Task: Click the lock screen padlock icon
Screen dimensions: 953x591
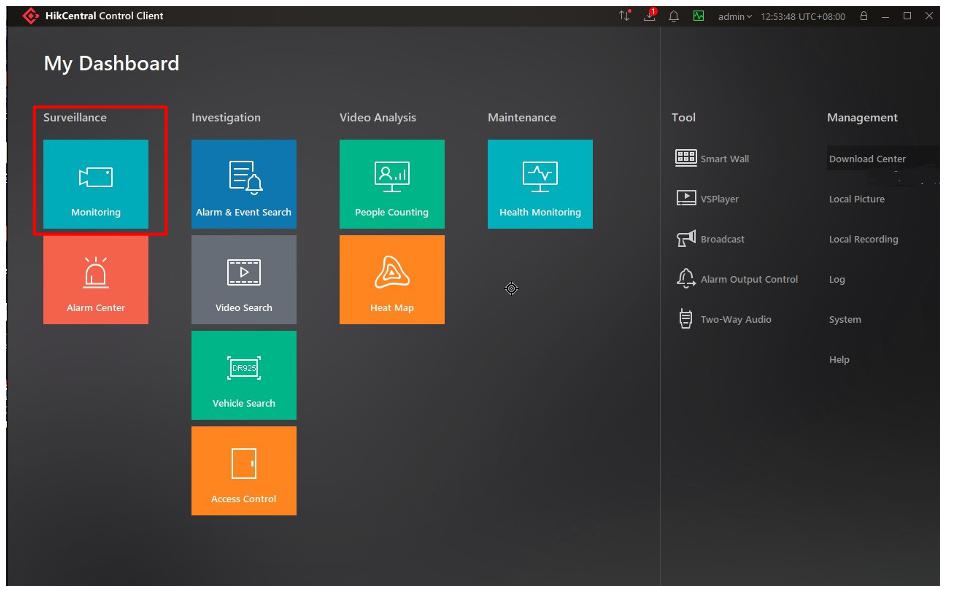Action: (x=863, y=16)
